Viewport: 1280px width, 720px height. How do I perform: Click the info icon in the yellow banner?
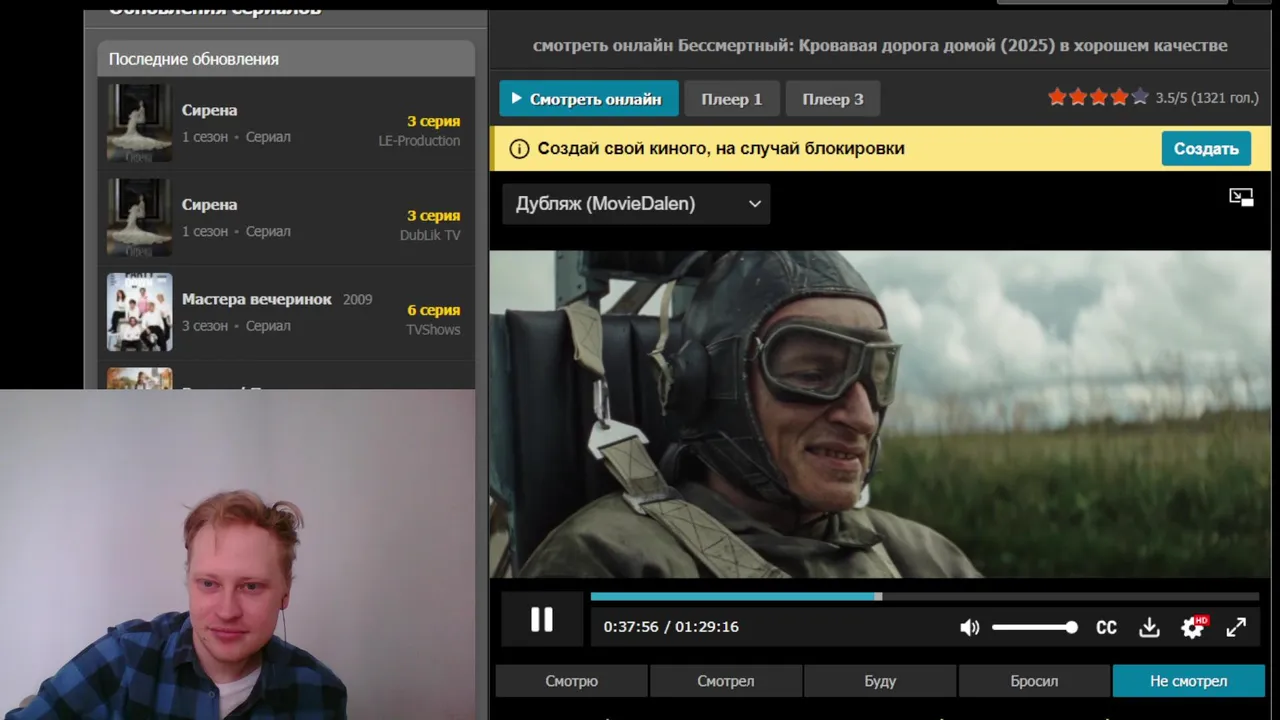[x=519, y=149]
